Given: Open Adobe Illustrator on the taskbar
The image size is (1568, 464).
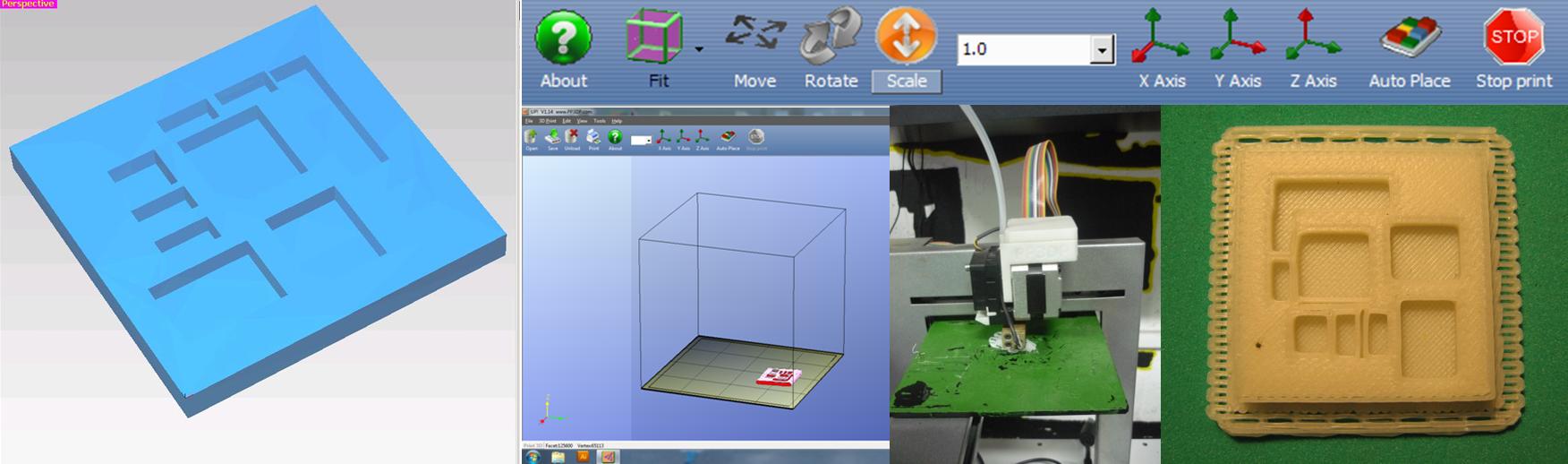Looking at the screenshot, I should pyautogui.click(x=583, y=456).
